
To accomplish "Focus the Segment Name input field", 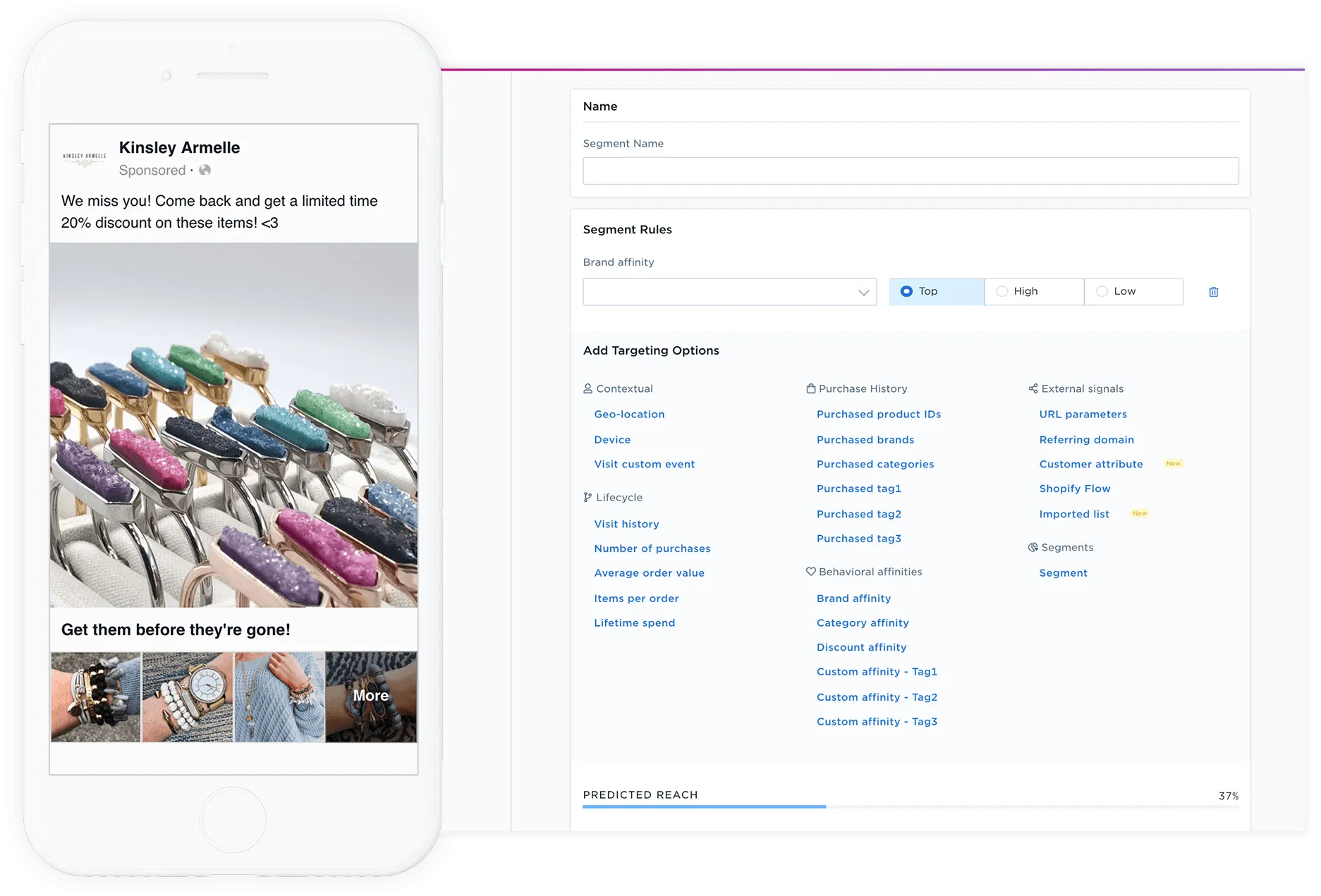I will (x=911, y=171).
